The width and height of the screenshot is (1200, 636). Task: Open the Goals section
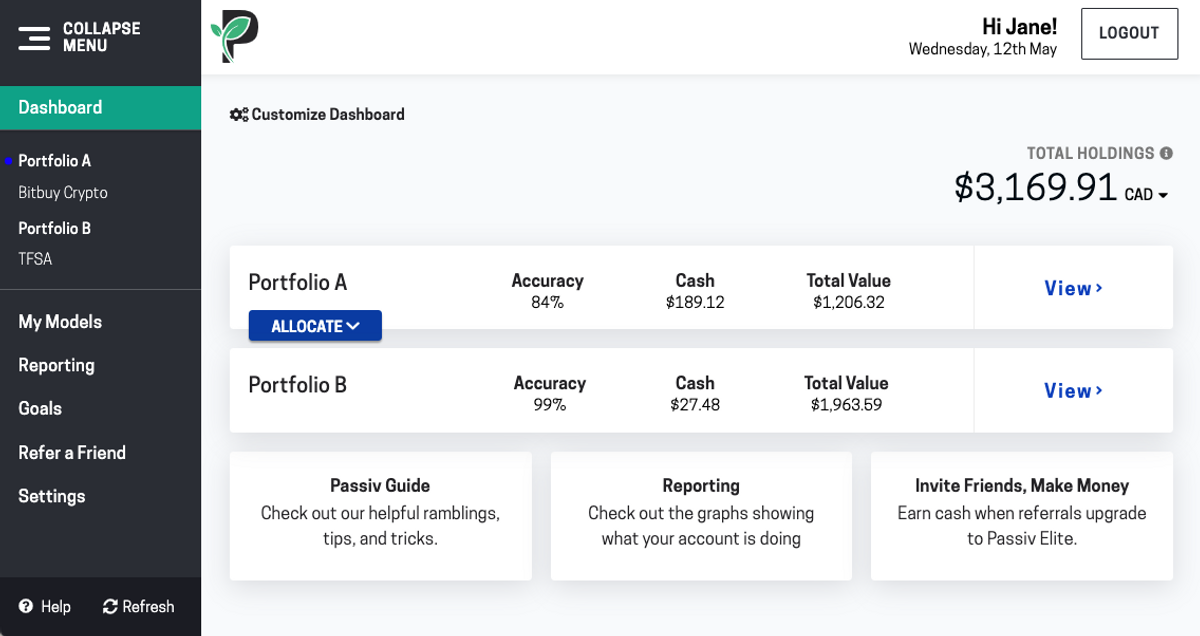click(40, 408)
